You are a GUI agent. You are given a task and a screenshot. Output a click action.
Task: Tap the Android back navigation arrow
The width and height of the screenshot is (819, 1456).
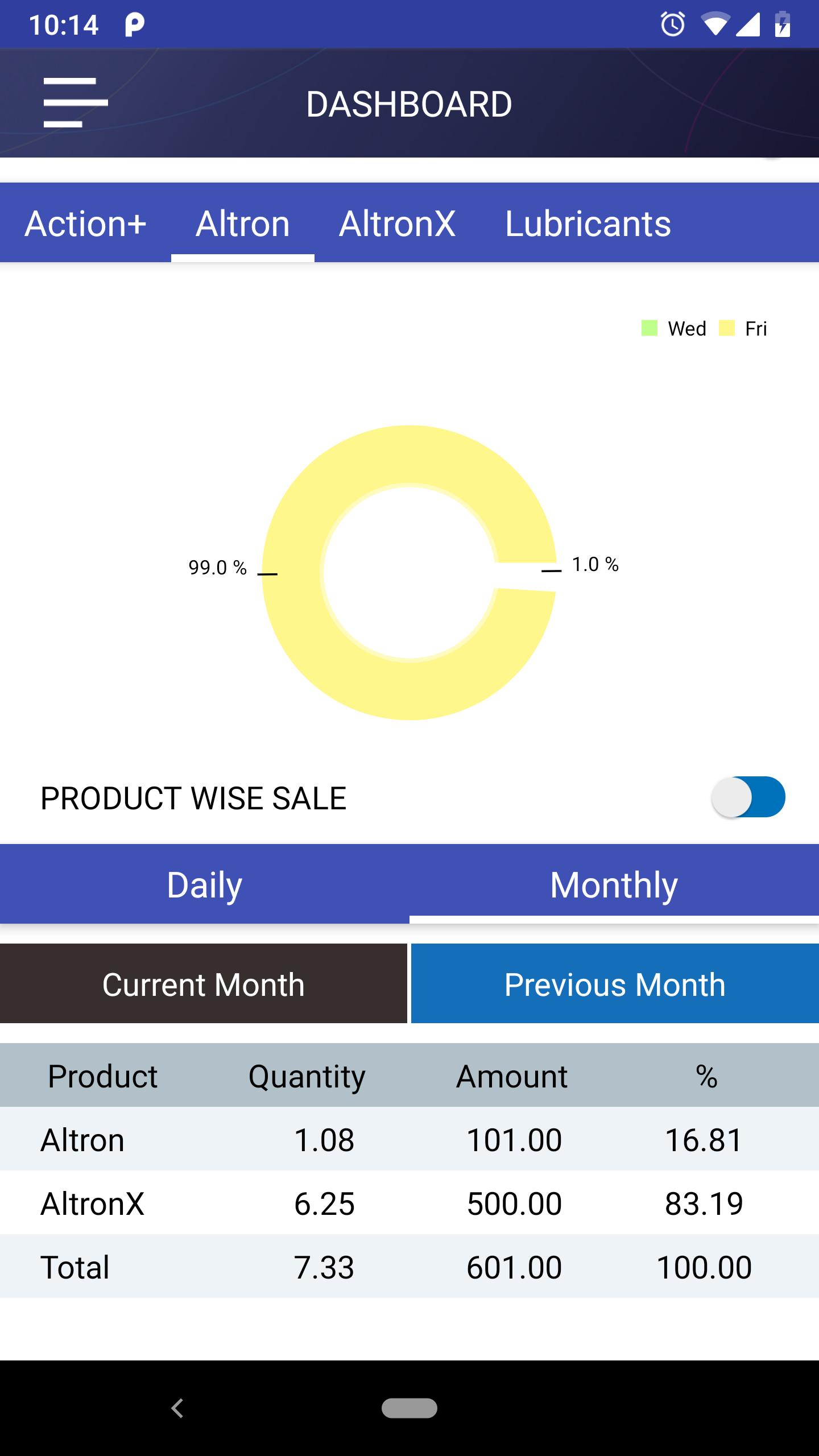(177, 1408)
